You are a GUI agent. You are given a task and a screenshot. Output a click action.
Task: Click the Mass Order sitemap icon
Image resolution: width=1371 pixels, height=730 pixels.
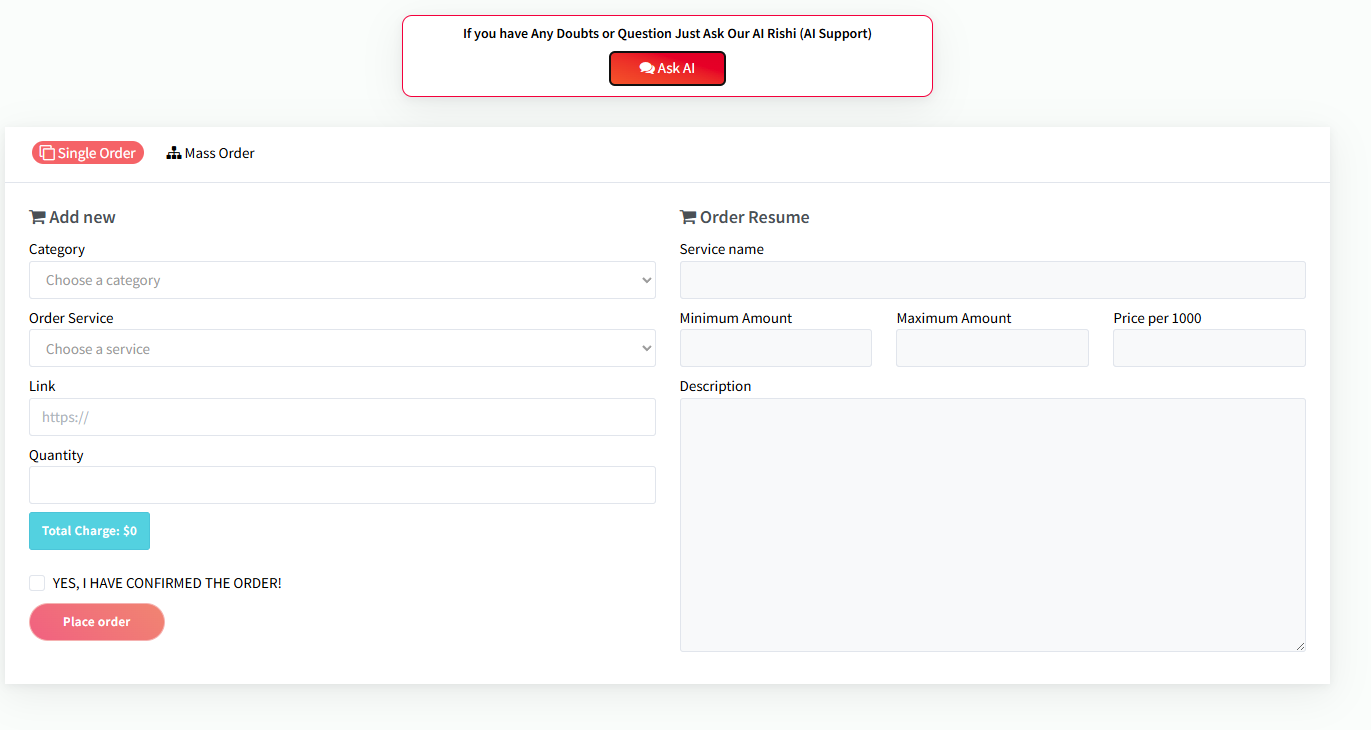[174, 153]
